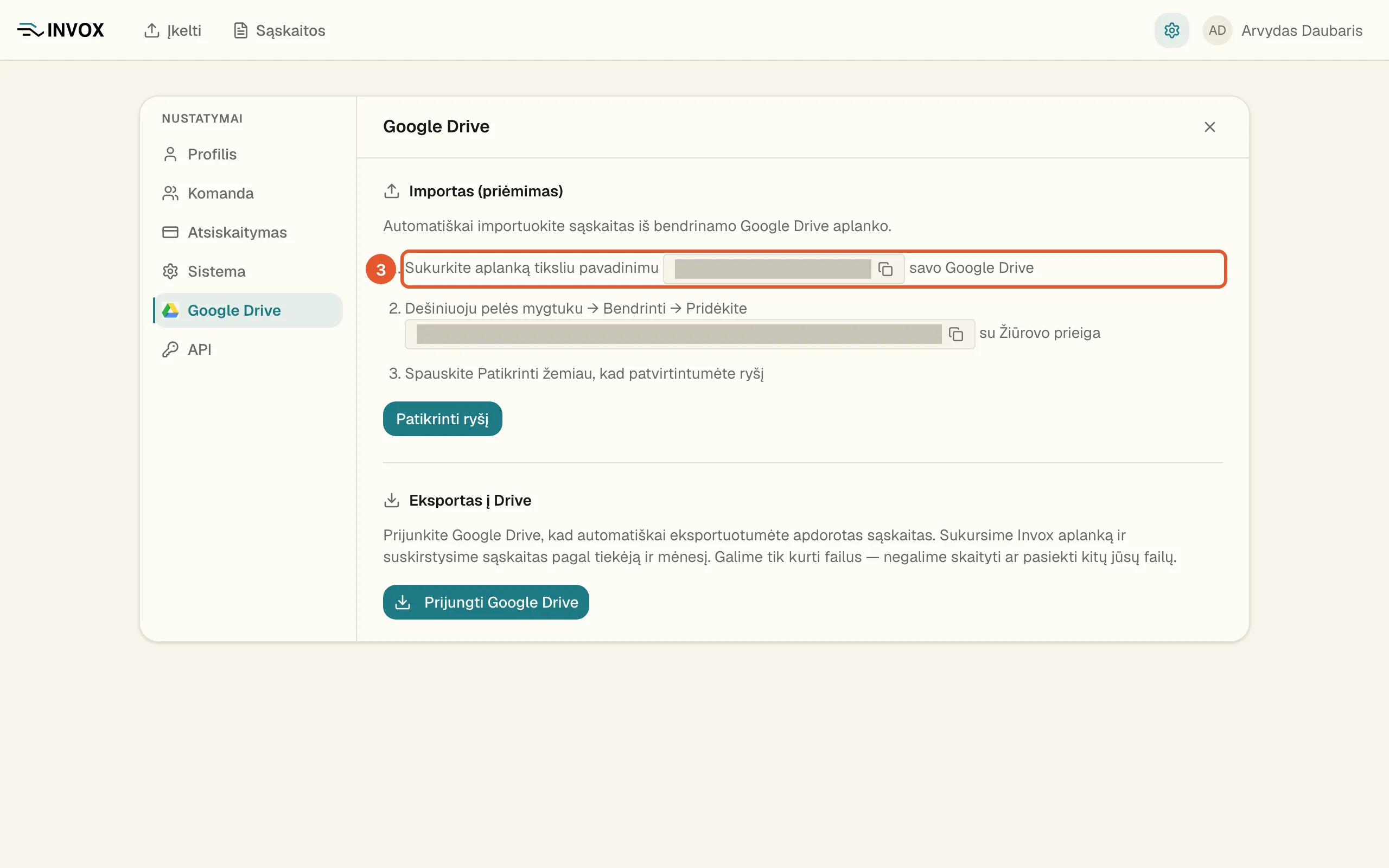Click the Importas (priėmimas) heading
1389x868 pixels.
tap(486, 191)
